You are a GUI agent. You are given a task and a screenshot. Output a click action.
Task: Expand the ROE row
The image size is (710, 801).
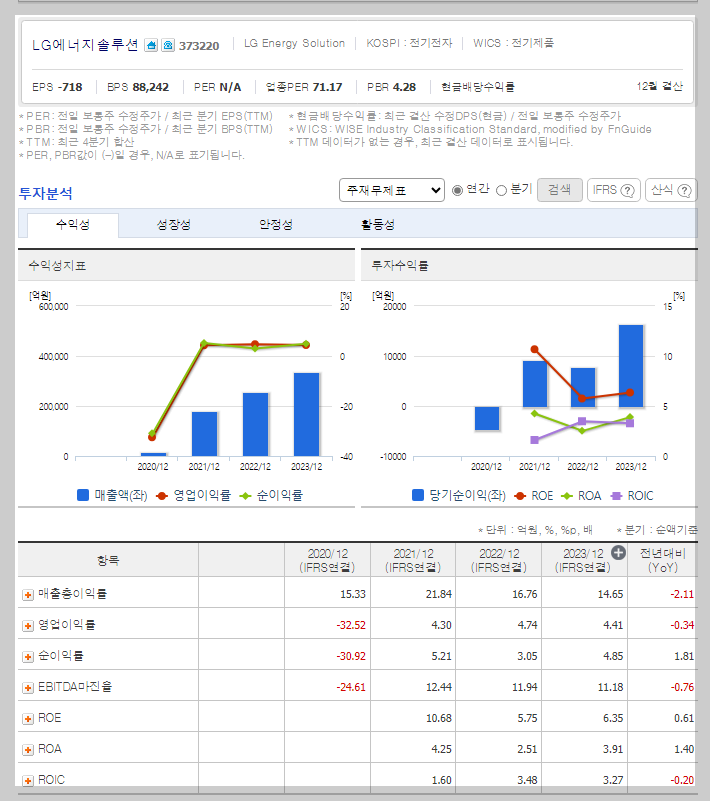click(x=28, y=719)
